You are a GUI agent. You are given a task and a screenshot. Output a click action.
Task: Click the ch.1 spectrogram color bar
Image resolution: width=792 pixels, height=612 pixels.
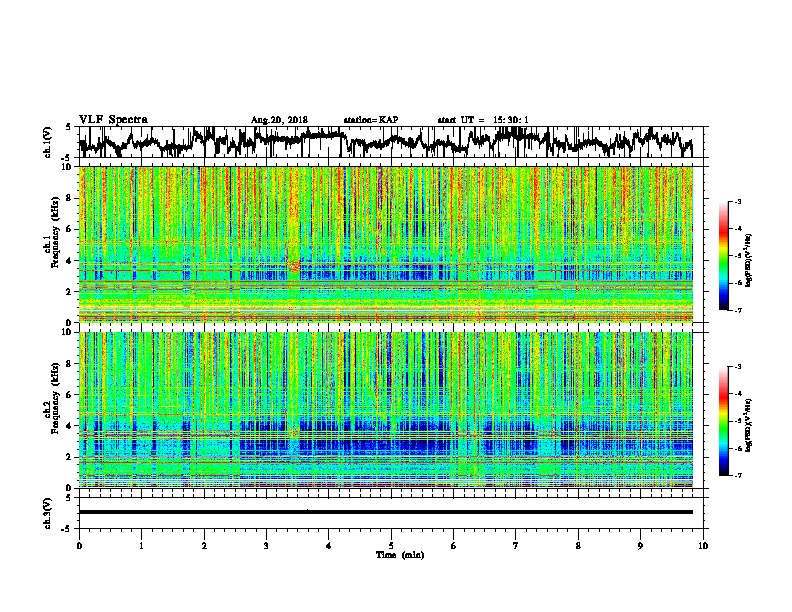pyautogui.click(x=723, y=256)
